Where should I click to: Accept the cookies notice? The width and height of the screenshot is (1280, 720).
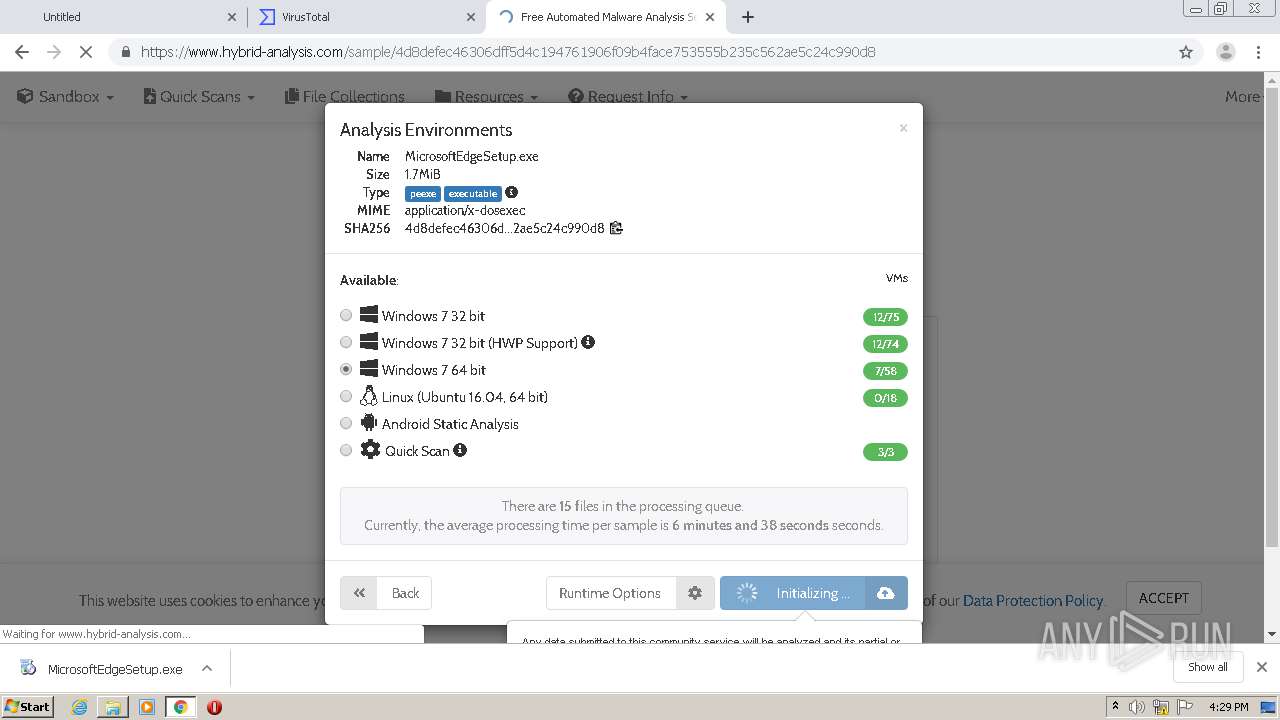(x=1164, y=598)
